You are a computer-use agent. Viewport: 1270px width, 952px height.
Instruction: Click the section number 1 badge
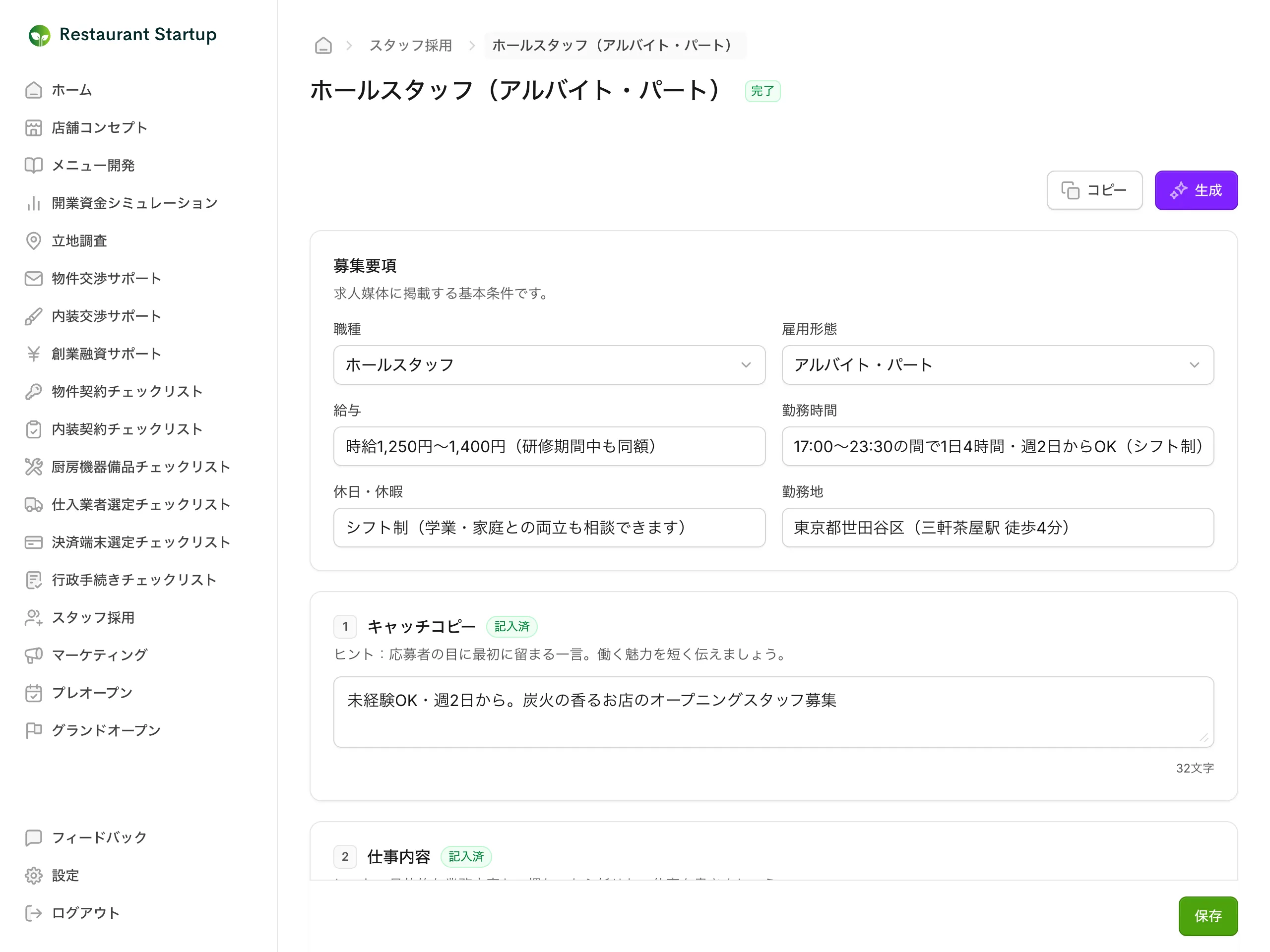coord(345,627)
